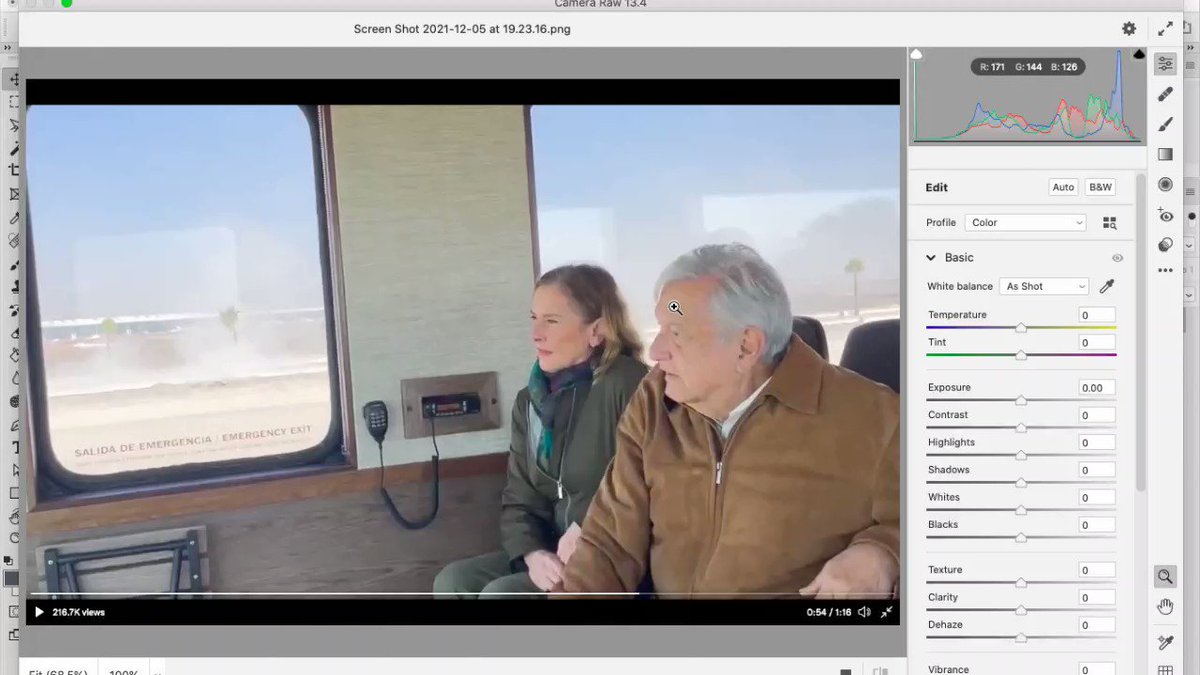The image size is (1200, 675).
Task: Browse profiles grid icon
Action: pos(1109,223)
